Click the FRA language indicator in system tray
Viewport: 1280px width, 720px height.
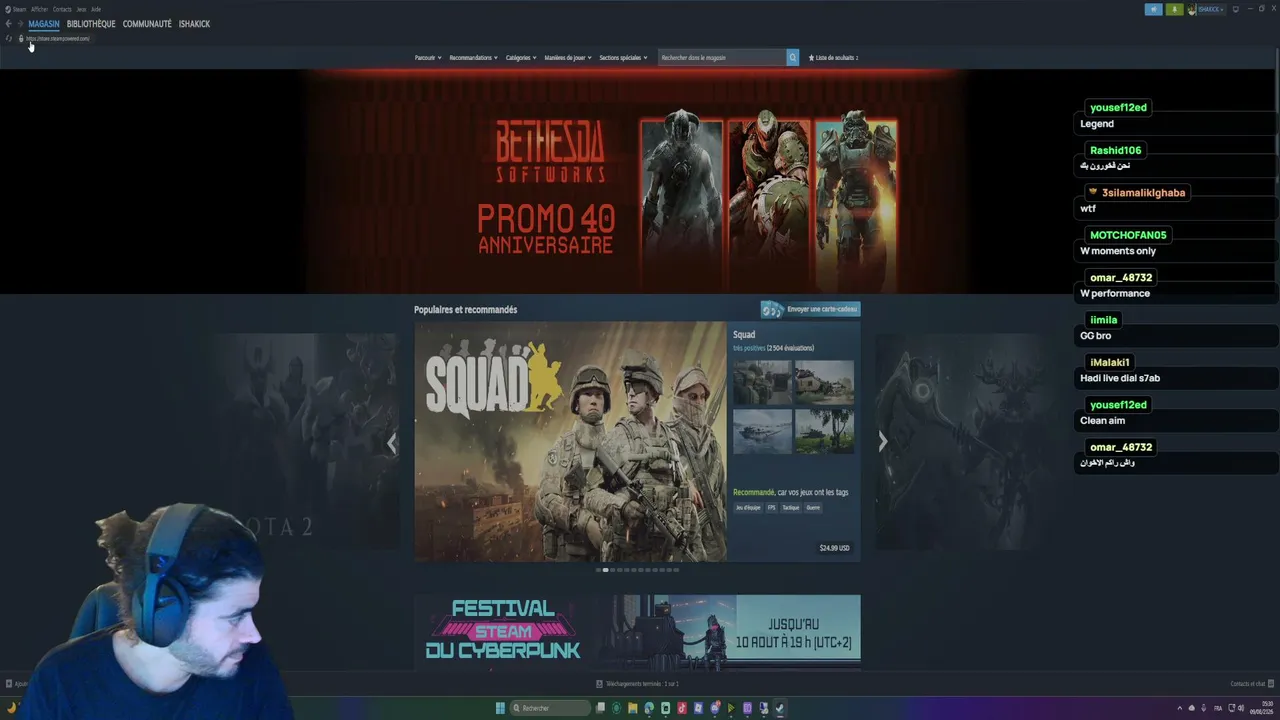click(x=1218, y=708)
